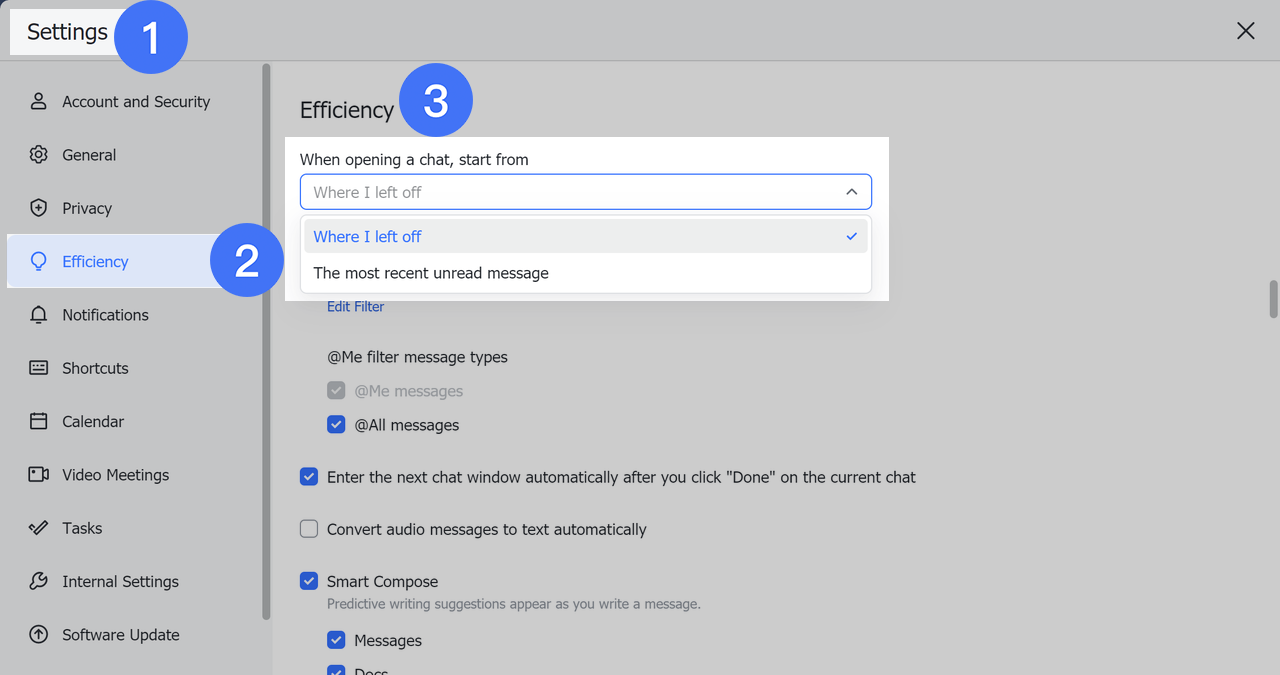Disable the Smart Compose checkbox

(x=309, y=581)
